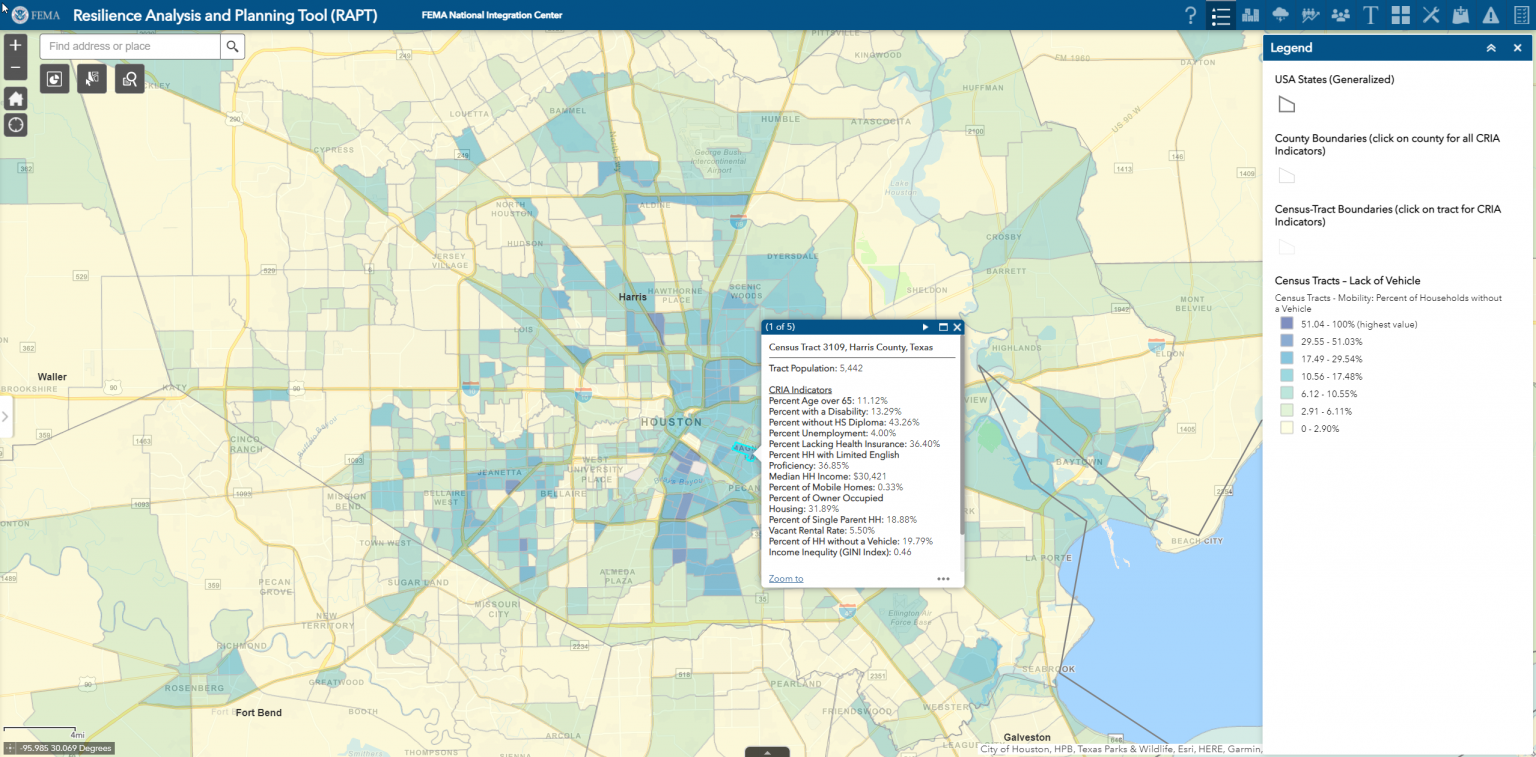Open the Help question mark icon
Image resolution: width=1536 pixels, height=757 pixels.
point(1190,14)
